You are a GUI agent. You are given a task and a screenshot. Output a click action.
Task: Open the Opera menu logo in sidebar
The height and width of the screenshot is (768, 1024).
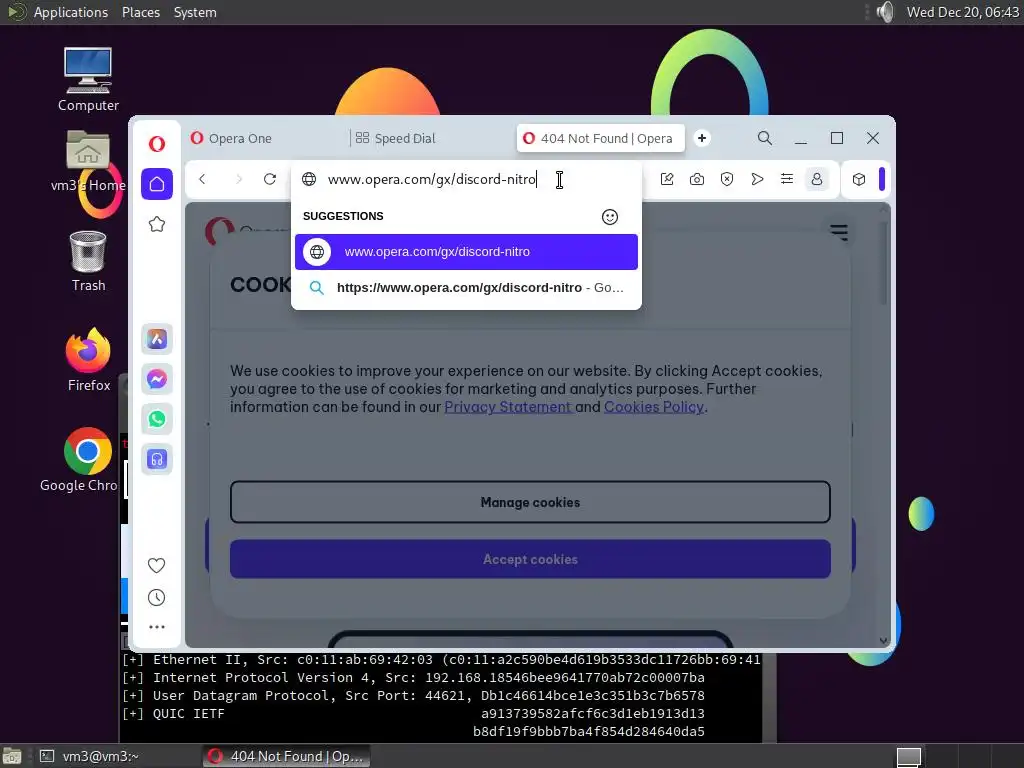point(157,144)
